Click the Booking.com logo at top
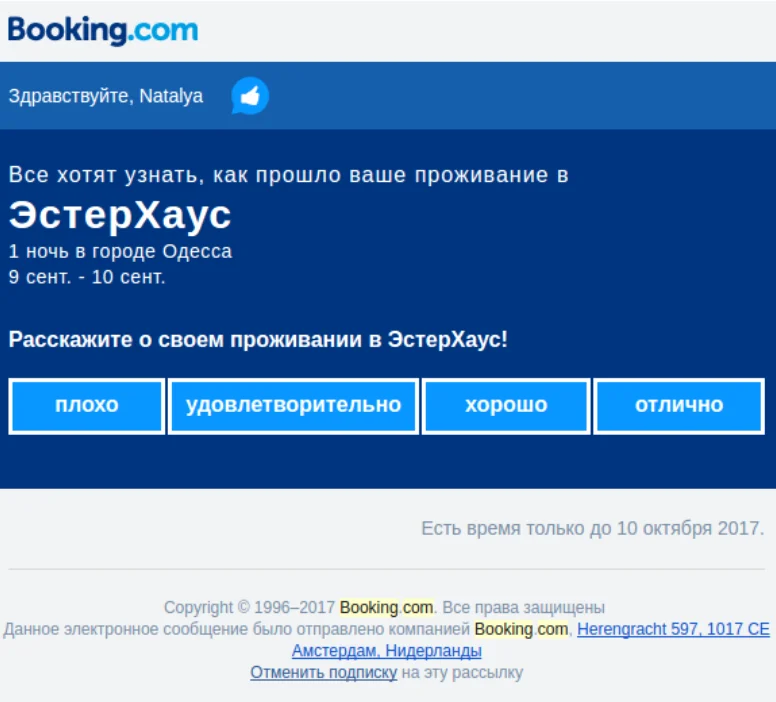The image size is (776, 702). (x=103, y=30)
